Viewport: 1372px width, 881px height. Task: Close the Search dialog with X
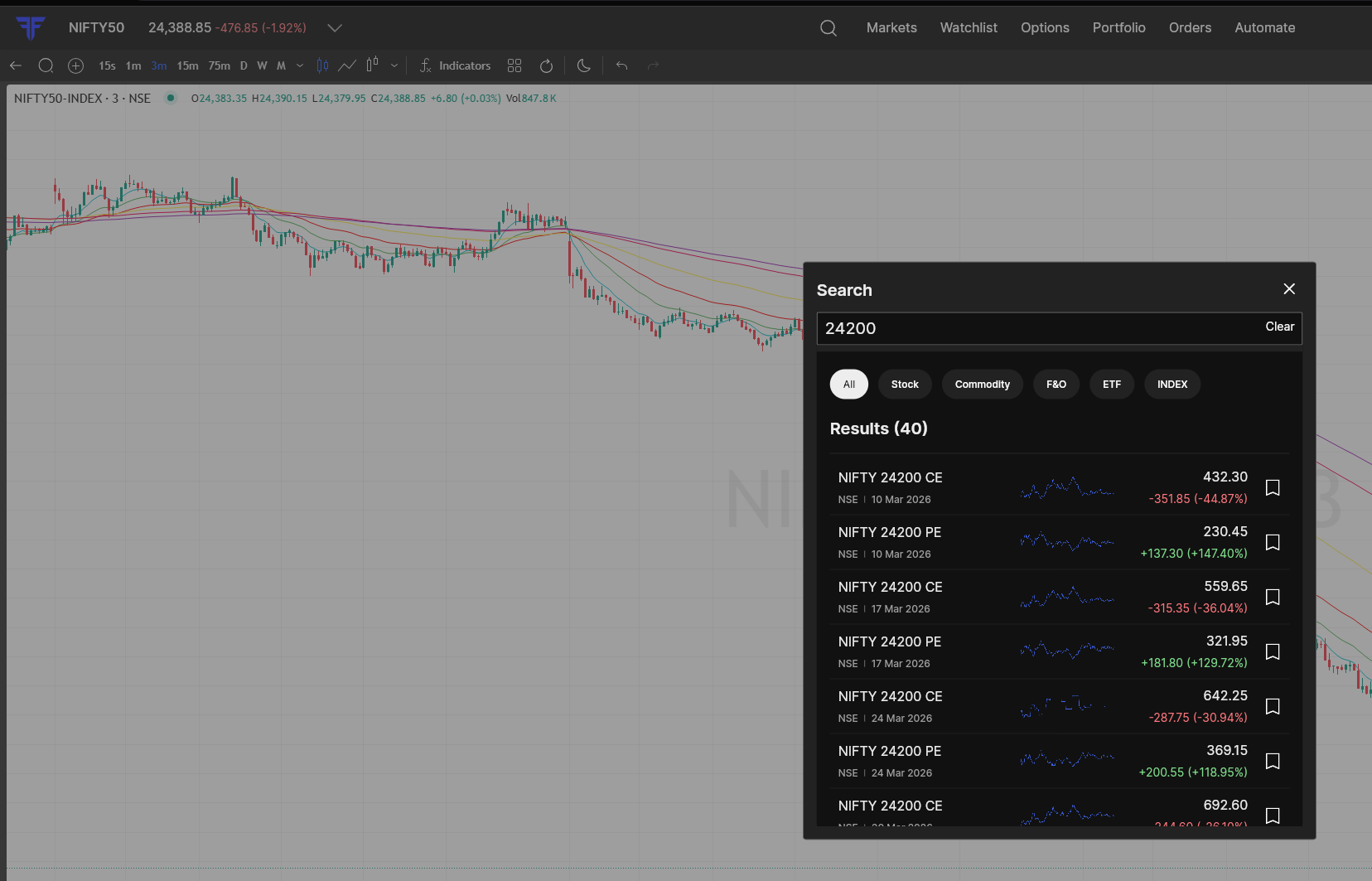point(1288,288)
